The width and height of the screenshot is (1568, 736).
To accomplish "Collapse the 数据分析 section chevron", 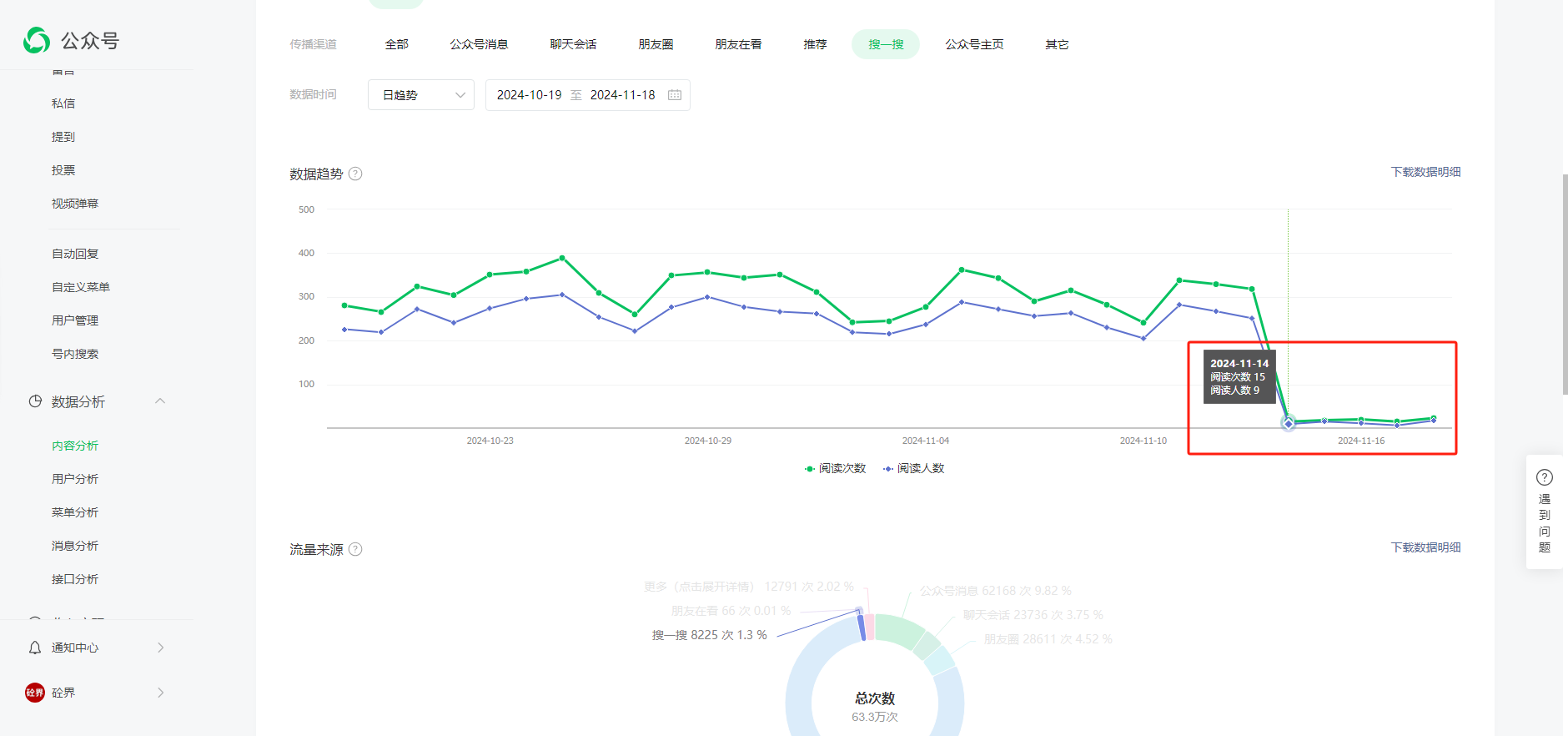I will [160, 401].
